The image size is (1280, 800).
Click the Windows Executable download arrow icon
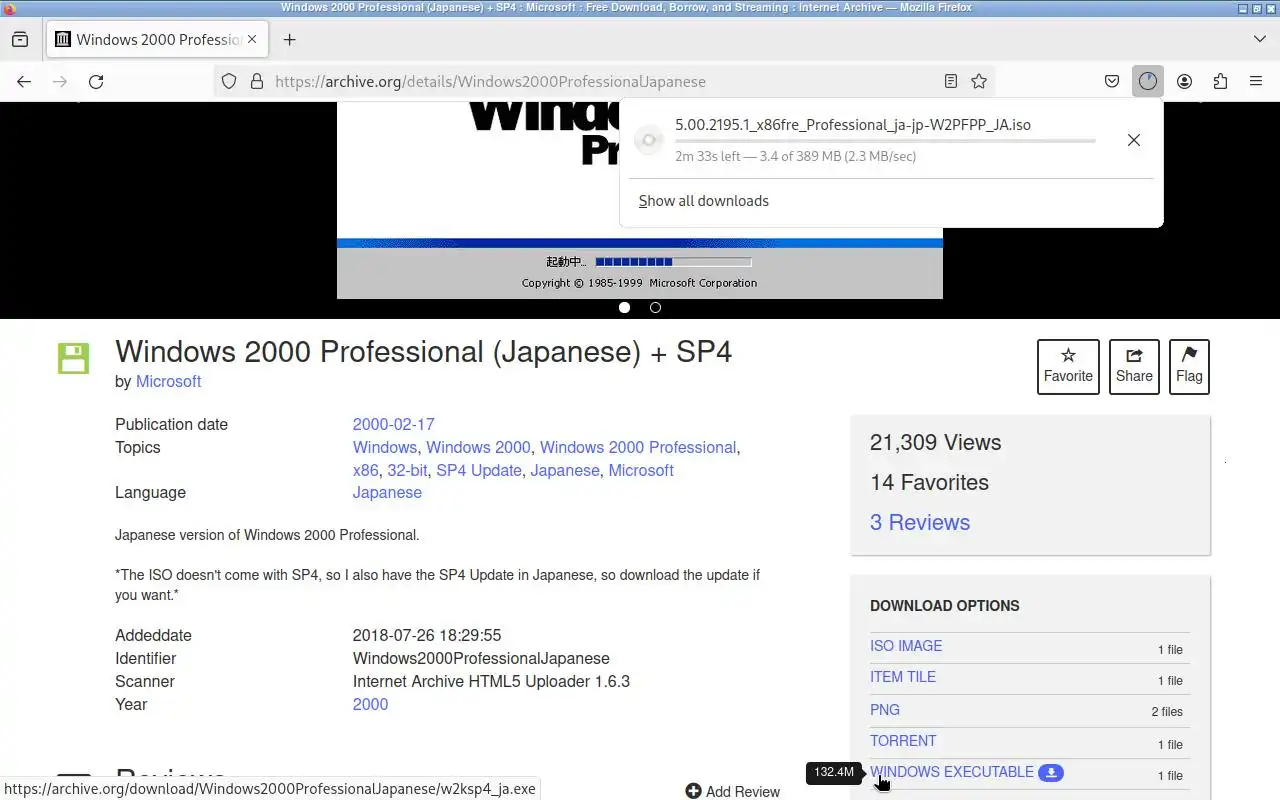[x=1051, y=773]
